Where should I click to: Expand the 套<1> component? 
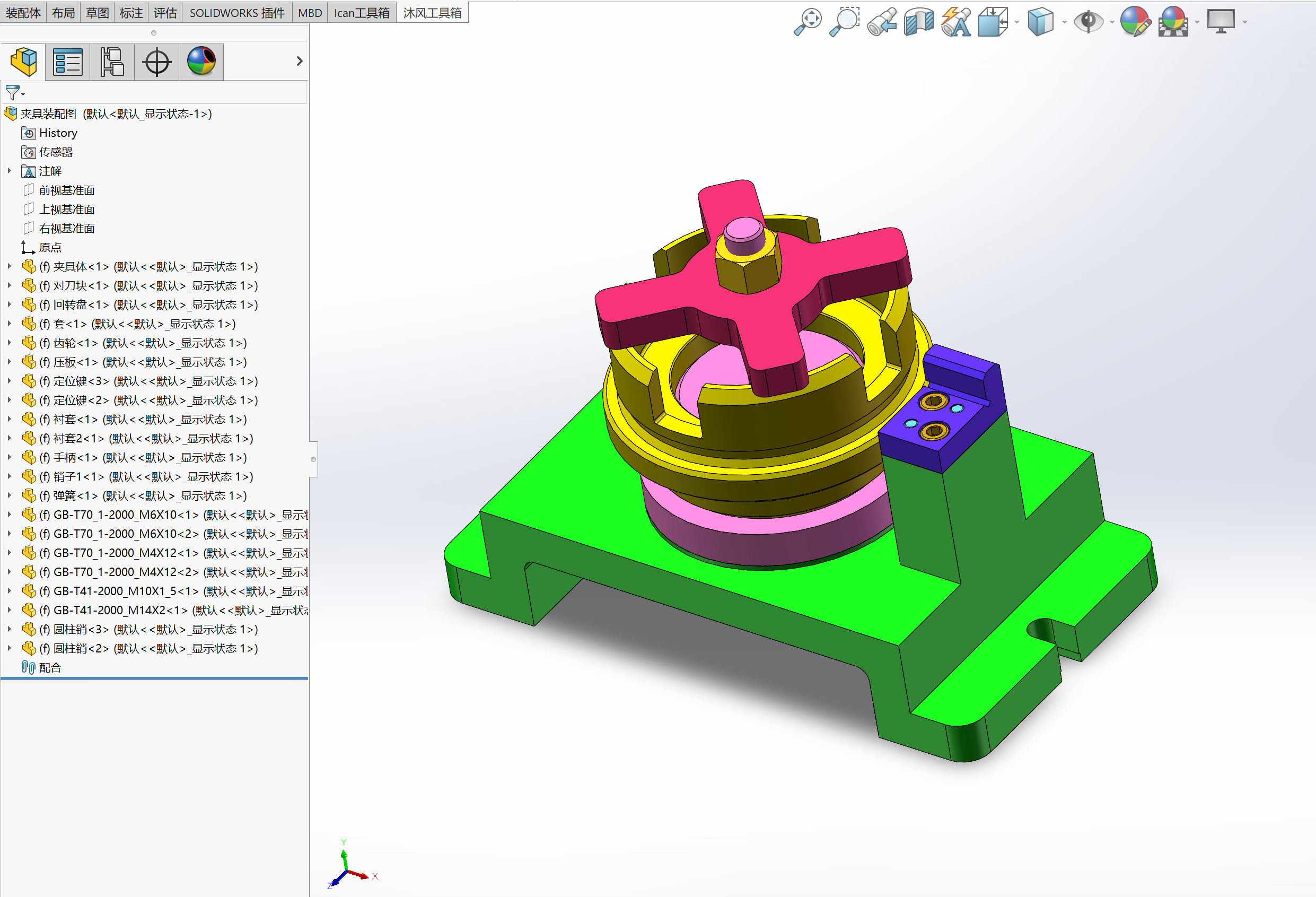(10, 324)
